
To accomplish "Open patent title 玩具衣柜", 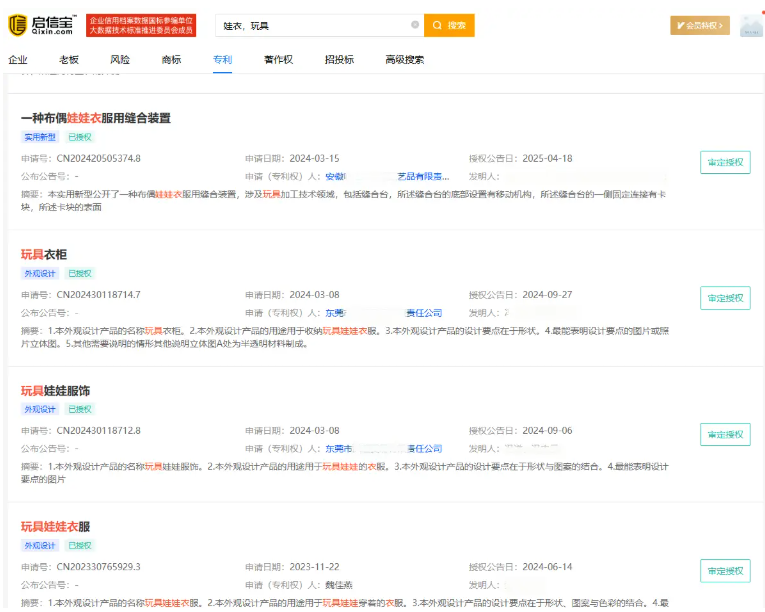I will click(x=43, y=254).
